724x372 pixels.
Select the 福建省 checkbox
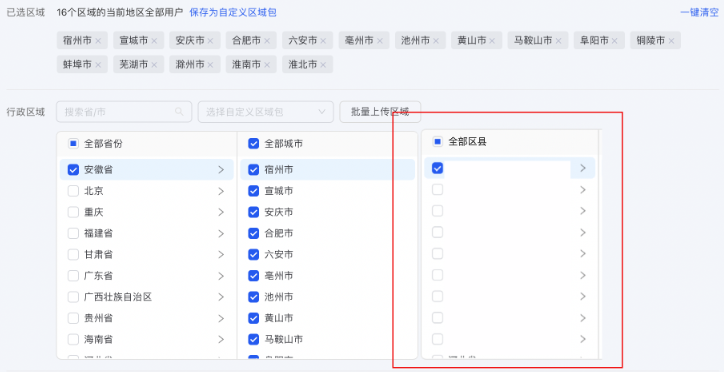[x=73, y=234]
